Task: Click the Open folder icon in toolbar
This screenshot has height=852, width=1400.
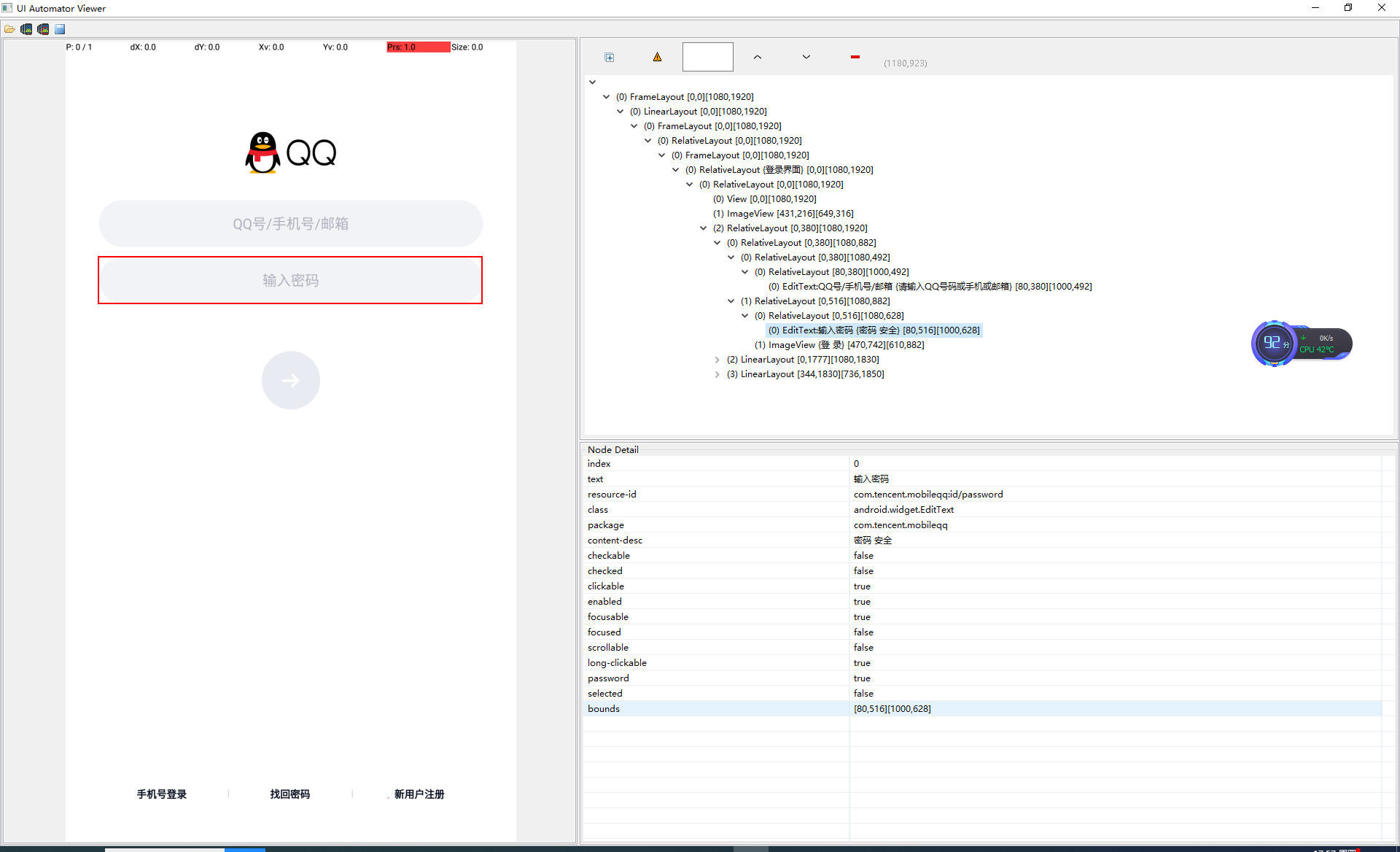Action: 9,29
